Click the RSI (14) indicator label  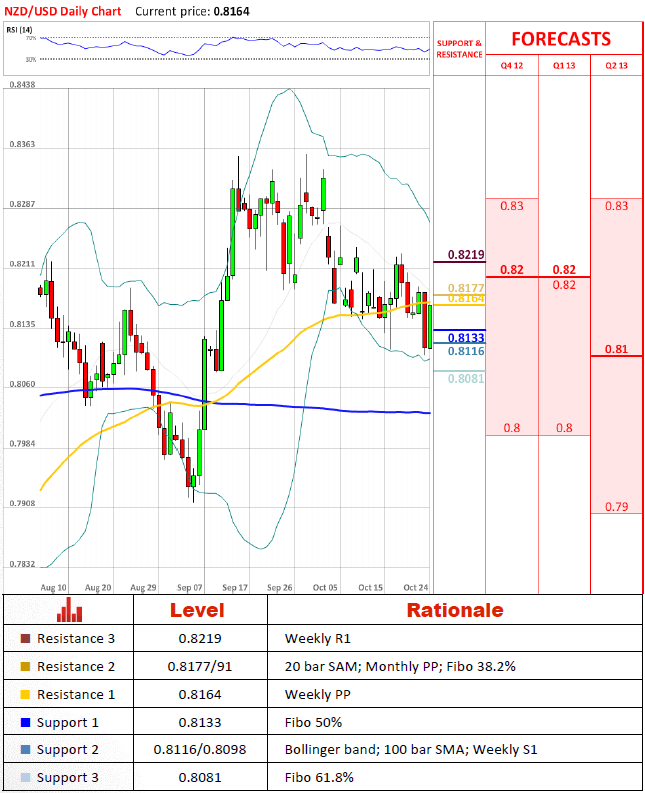click(19, 30)
